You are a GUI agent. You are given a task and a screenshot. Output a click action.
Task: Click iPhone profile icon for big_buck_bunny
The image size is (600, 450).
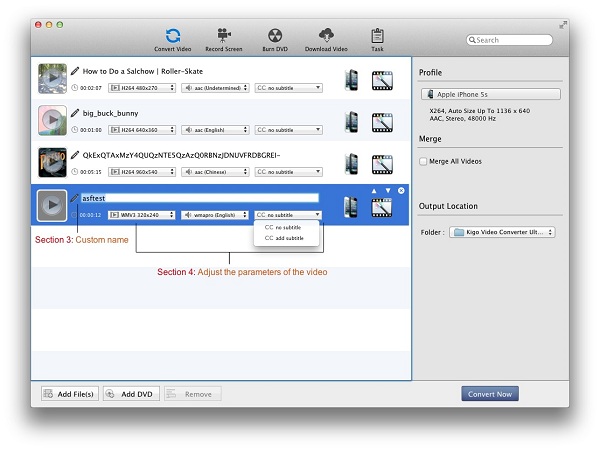pyautogui.click(x=351, y=122)
